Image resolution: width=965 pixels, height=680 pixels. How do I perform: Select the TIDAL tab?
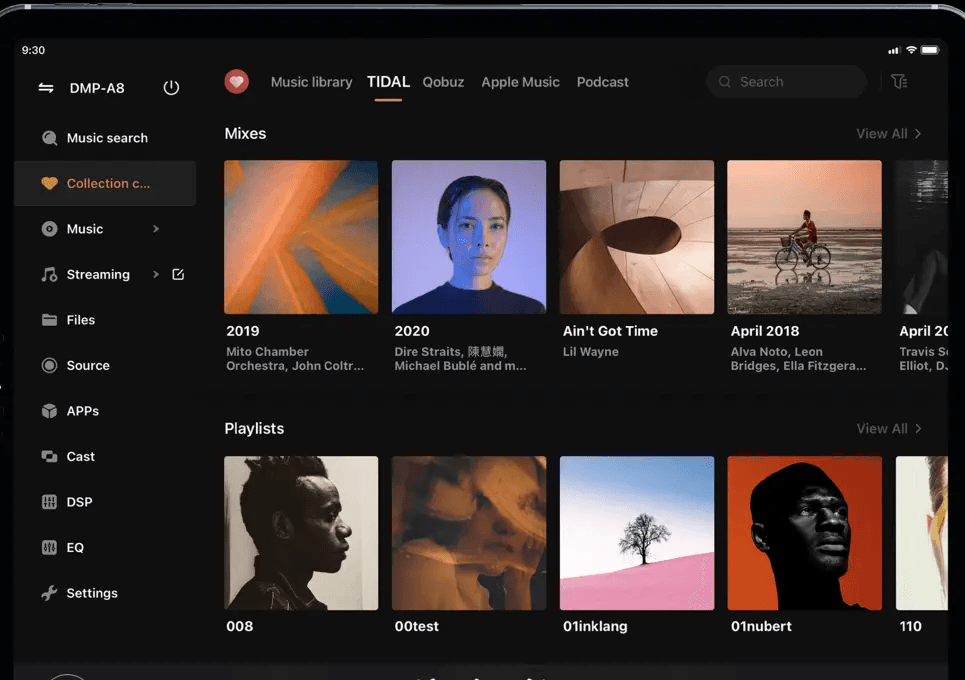[x=388, y=82]
